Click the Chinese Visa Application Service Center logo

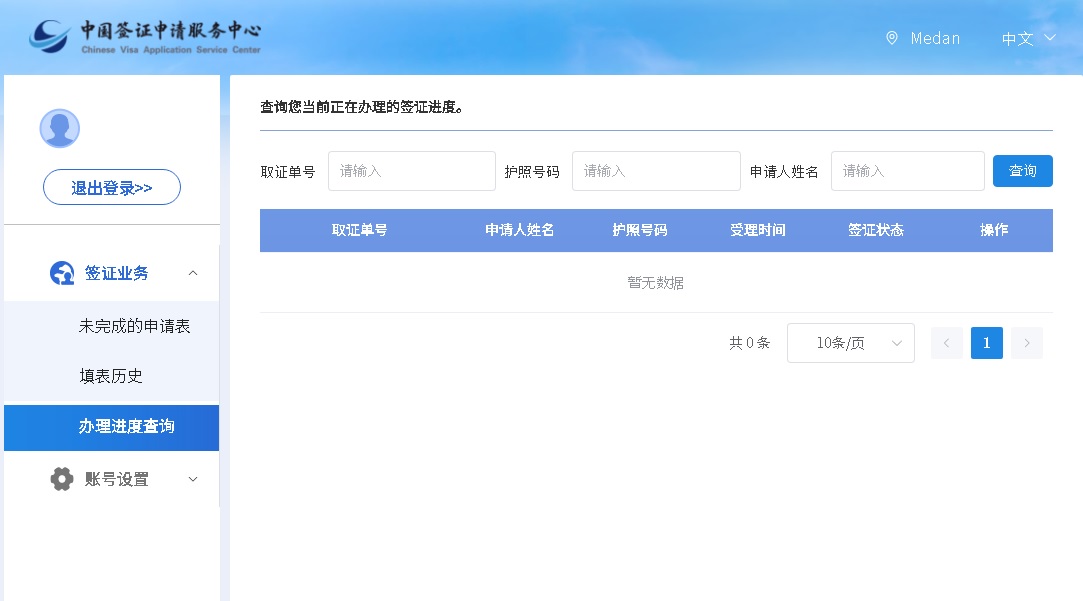(145, 37)
